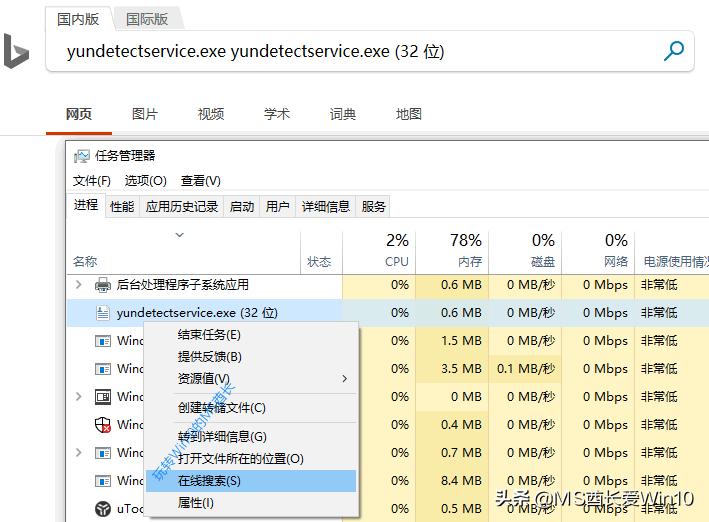Viewport: 709px width, 522px height.
Task: Select the 词典 results tab
Action: pos(343,114)
